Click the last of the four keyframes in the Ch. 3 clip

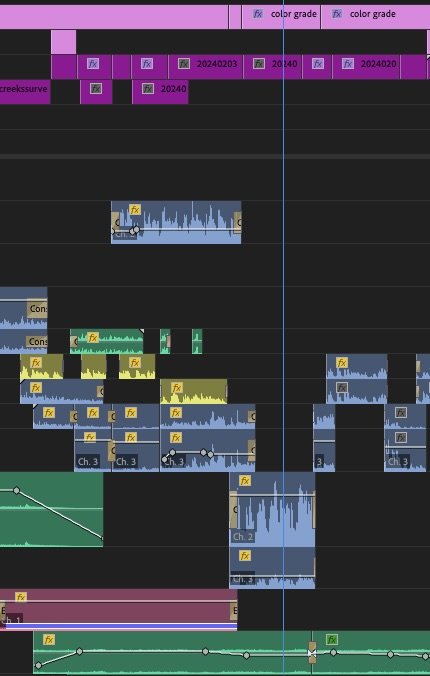coord(210,454)
